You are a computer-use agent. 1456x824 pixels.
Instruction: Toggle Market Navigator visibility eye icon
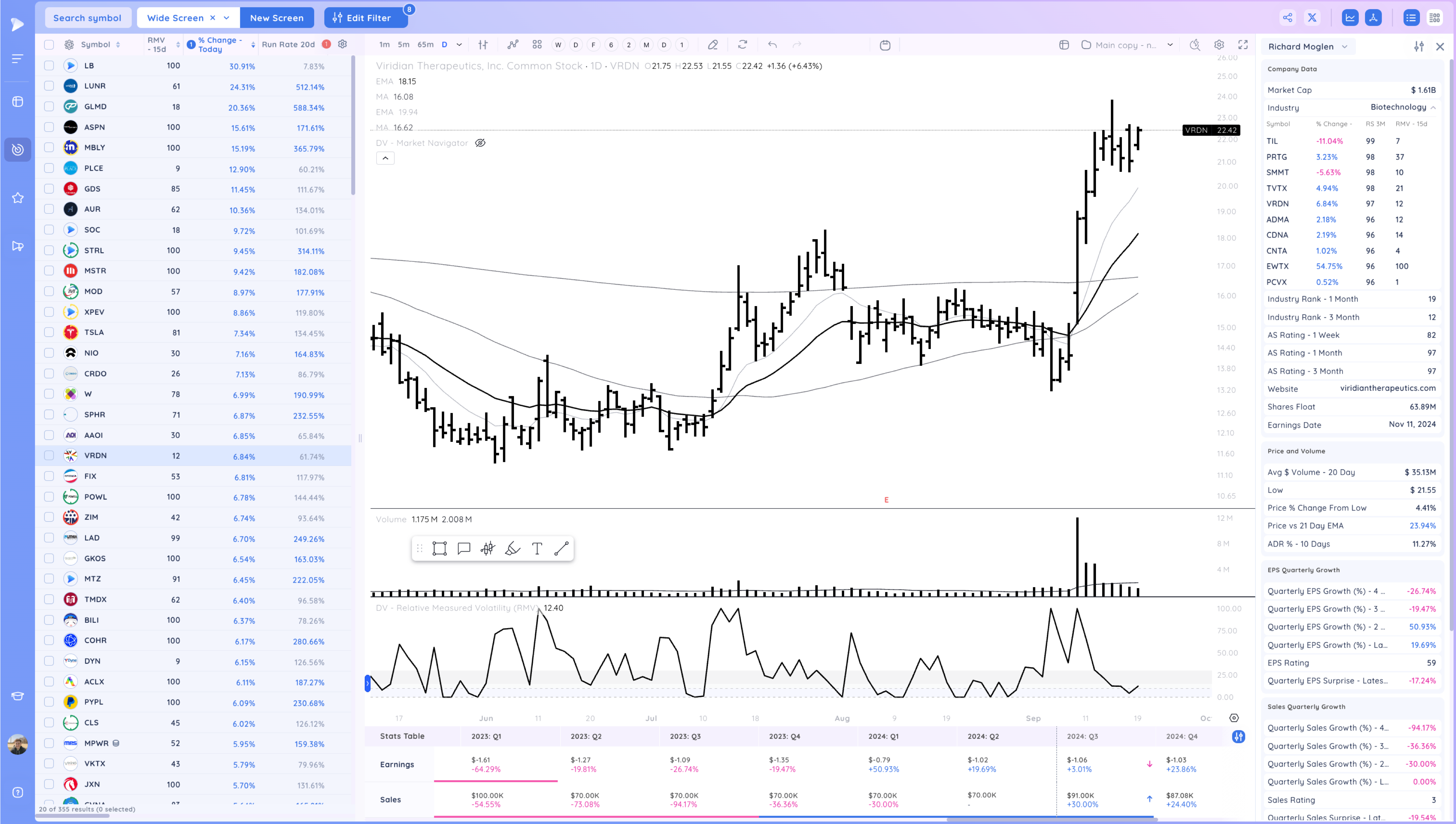(480, 143)
